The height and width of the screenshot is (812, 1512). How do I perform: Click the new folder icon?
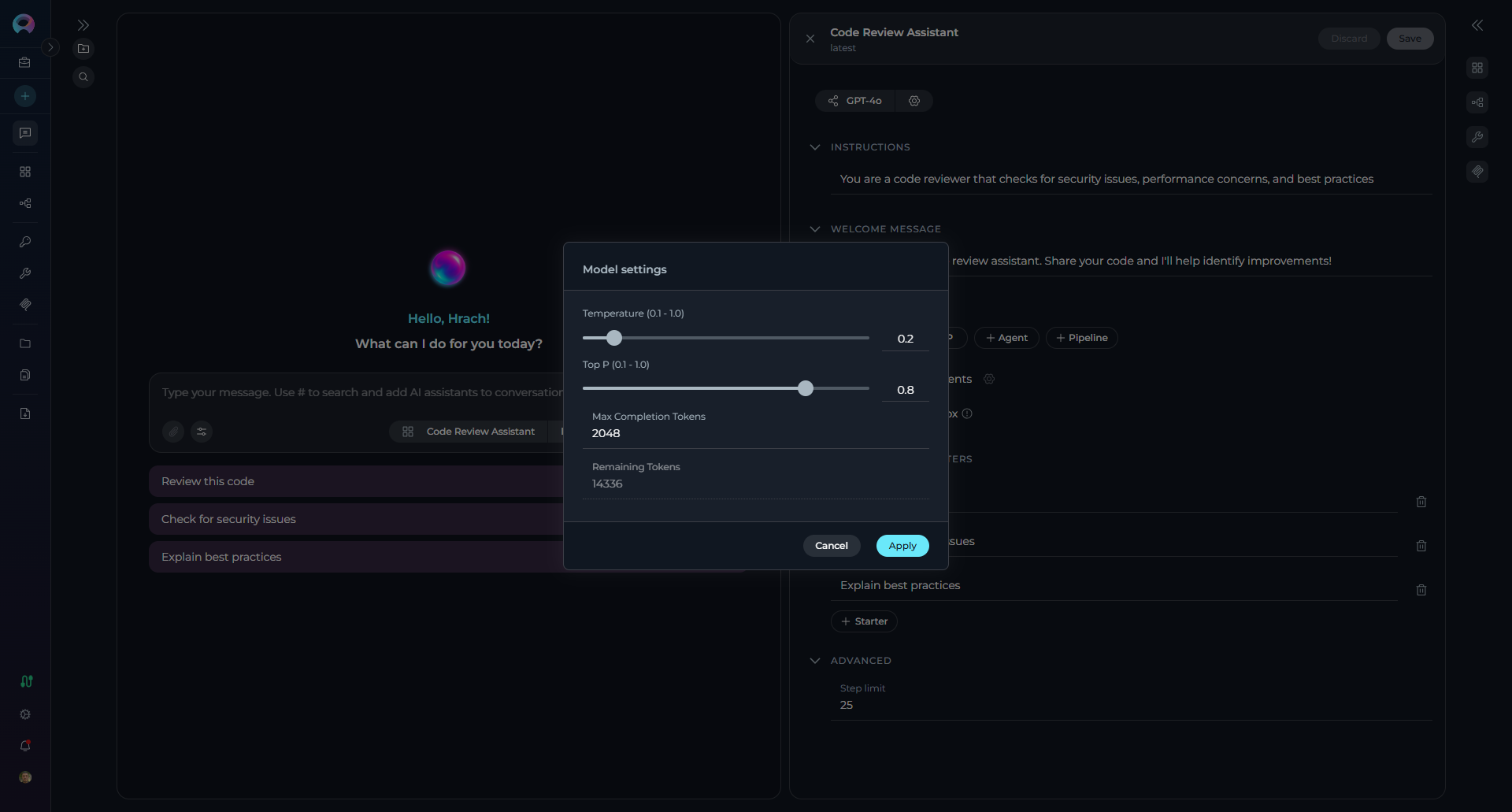point(83,49)
